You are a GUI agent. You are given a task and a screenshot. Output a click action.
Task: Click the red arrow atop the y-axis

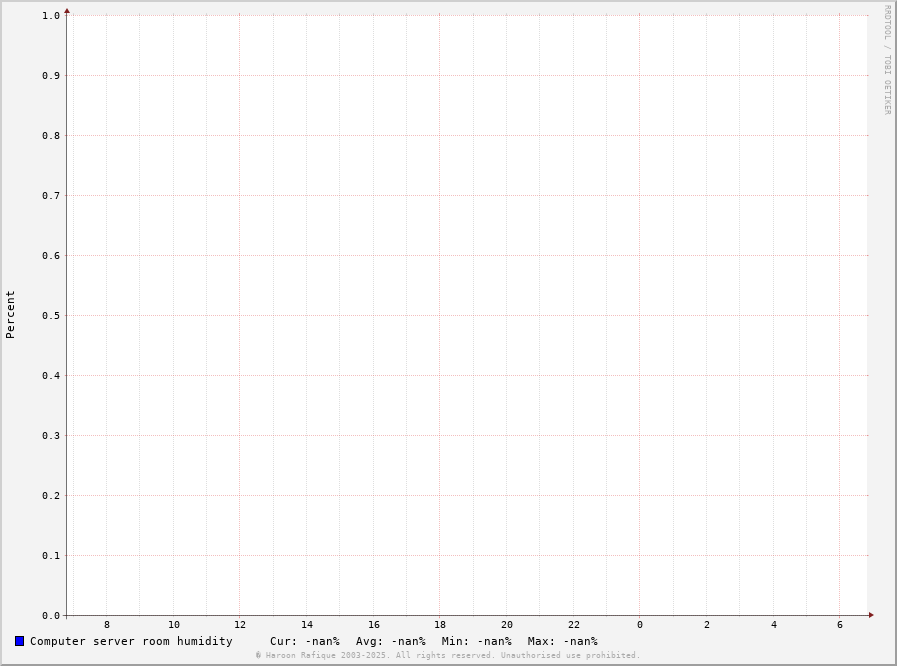[67, 11]
